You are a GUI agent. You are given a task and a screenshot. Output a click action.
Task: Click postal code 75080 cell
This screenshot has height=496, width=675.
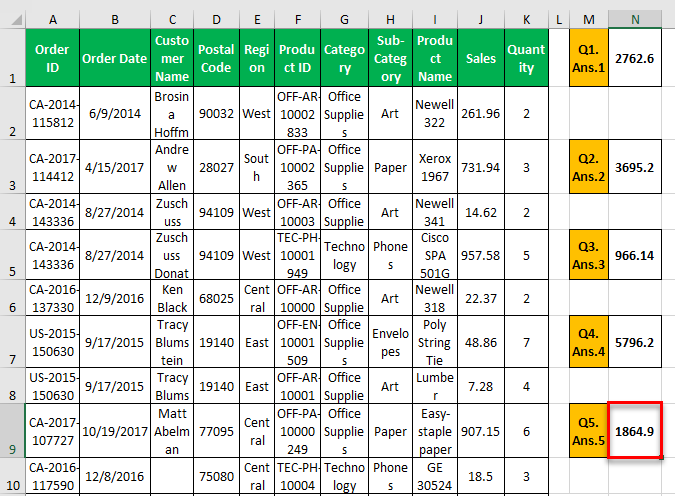(217, 476)
